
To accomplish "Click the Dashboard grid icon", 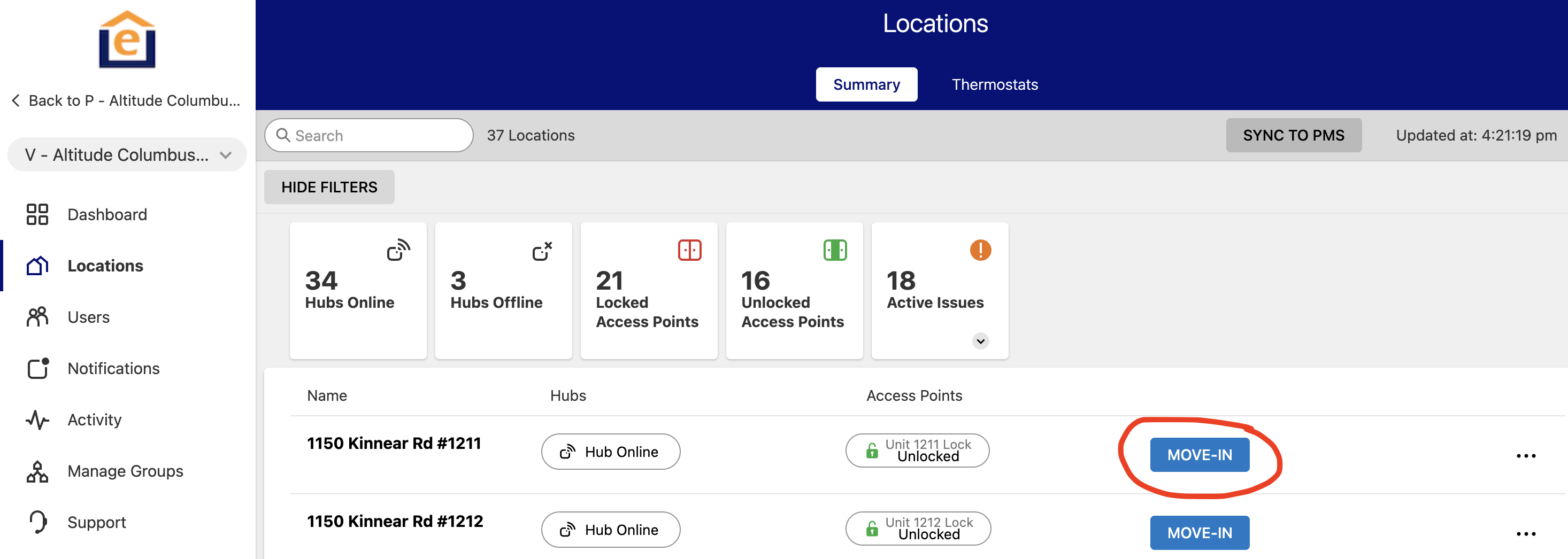I will click(x=37, y=214).
